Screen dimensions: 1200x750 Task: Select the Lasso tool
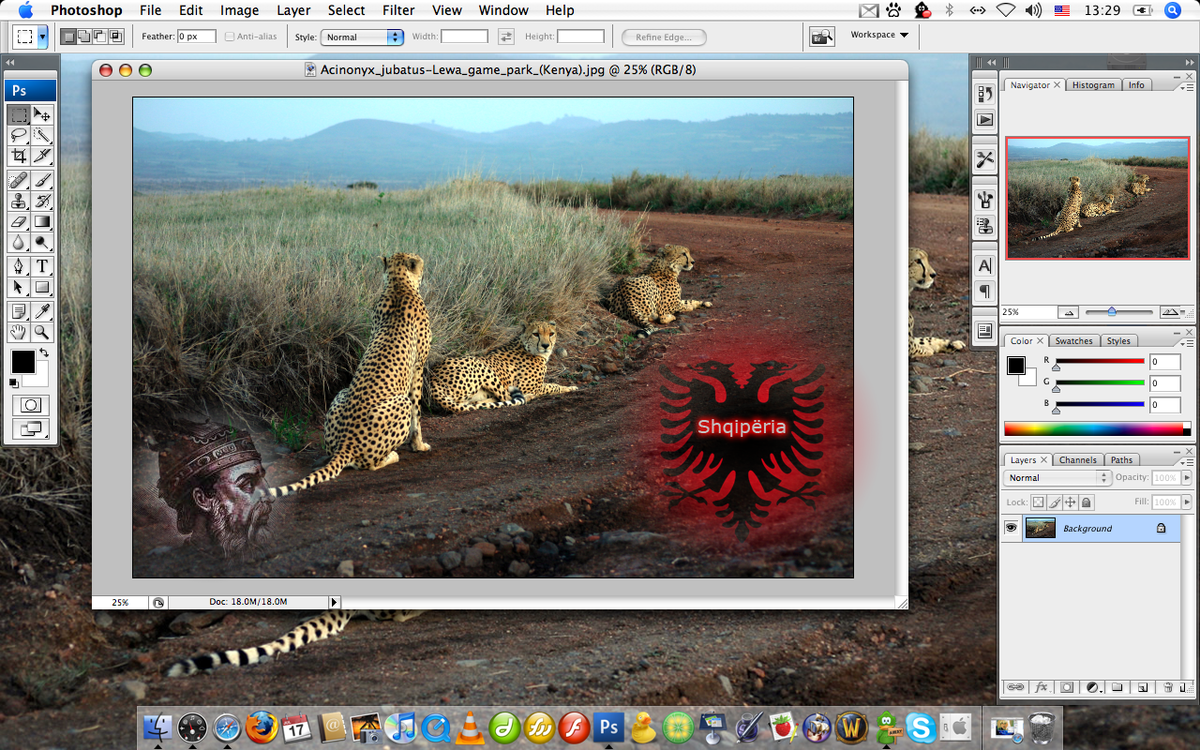pyautogui.click(x=18, y=135)
